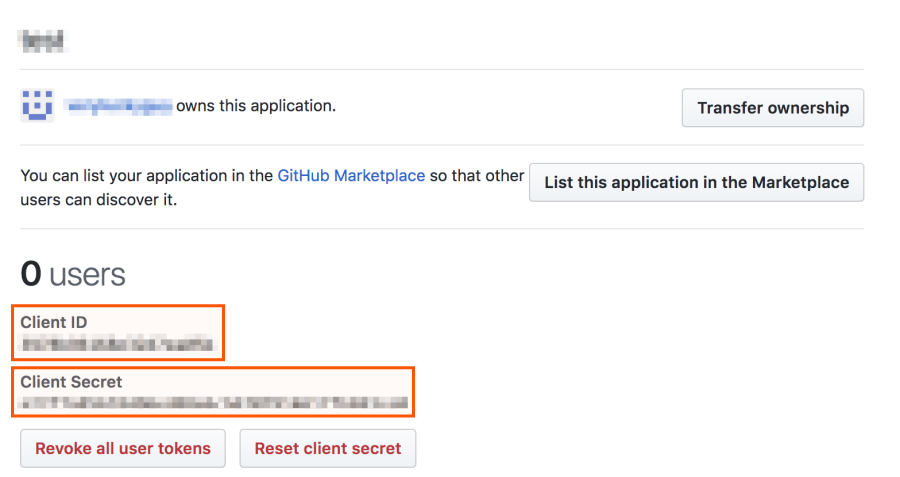Click the bold "0" user count

tap(31, 275)
